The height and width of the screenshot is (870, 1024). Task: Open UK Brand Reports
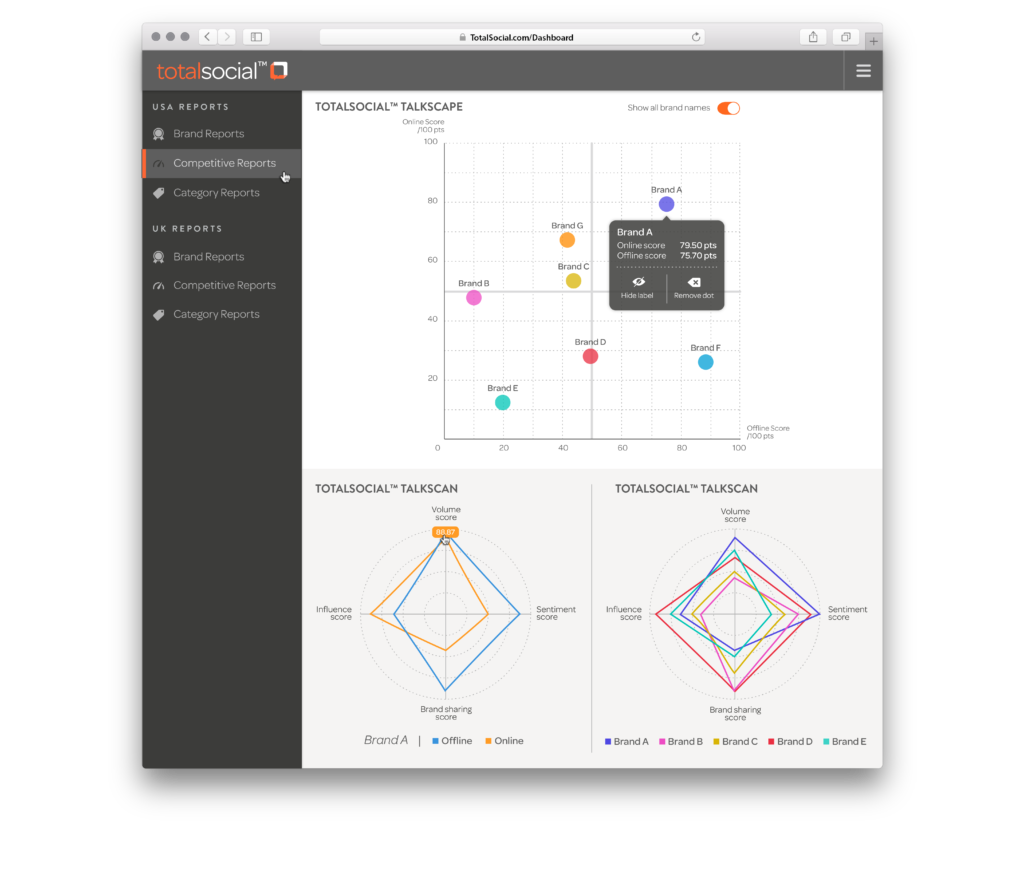click(221, 257)
